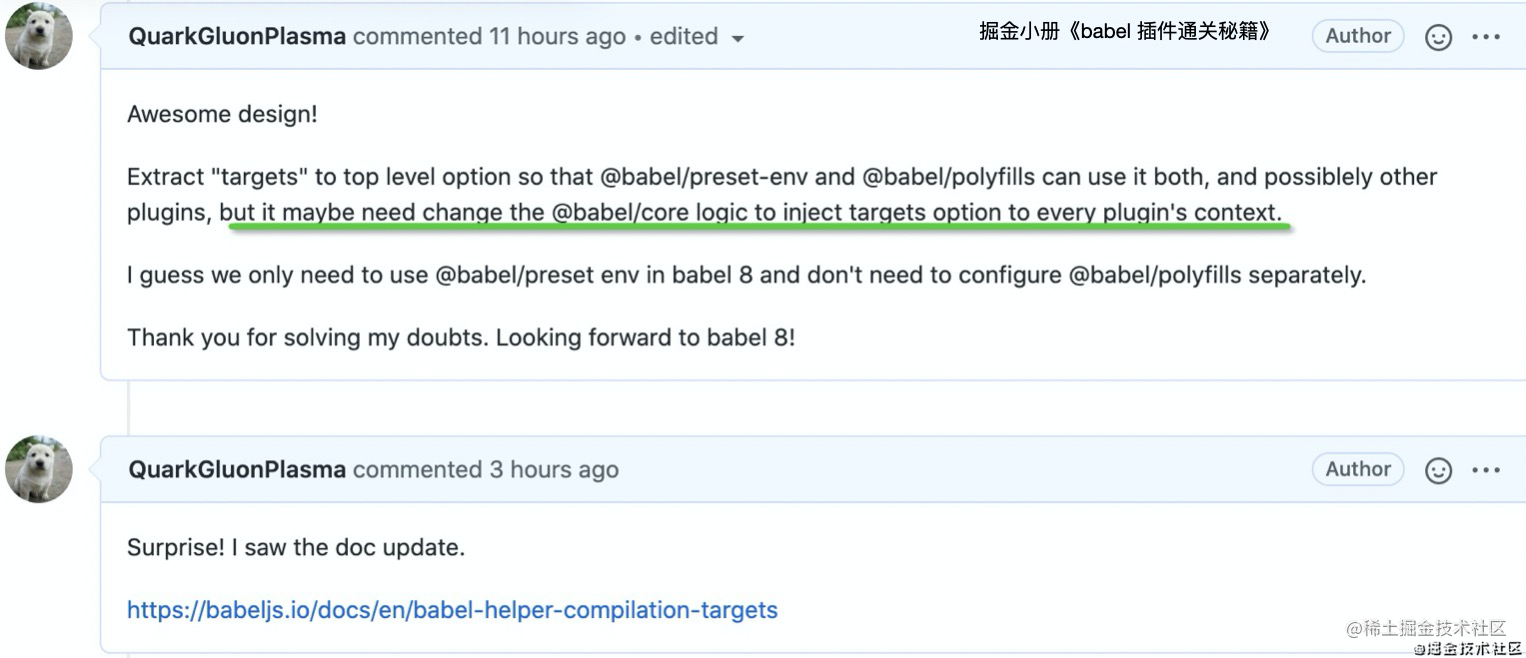
Task: Click the 'Awesome design!' comment line
Action: pos(222,114)
